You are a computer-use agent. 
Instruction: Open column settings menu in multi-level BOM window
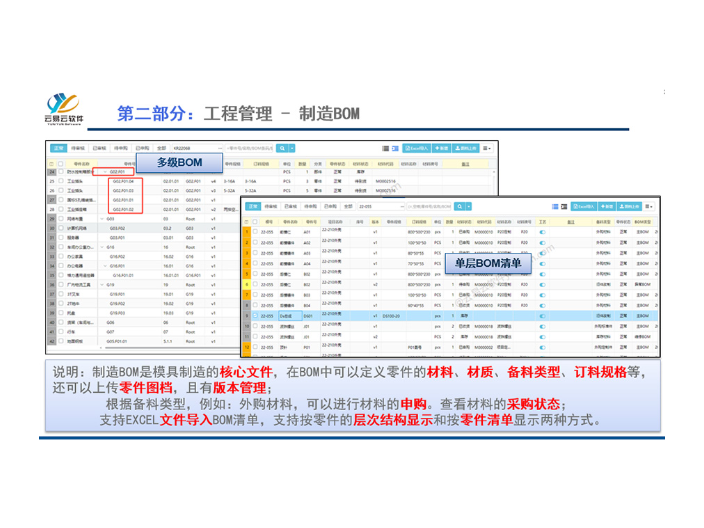[487, 148]
